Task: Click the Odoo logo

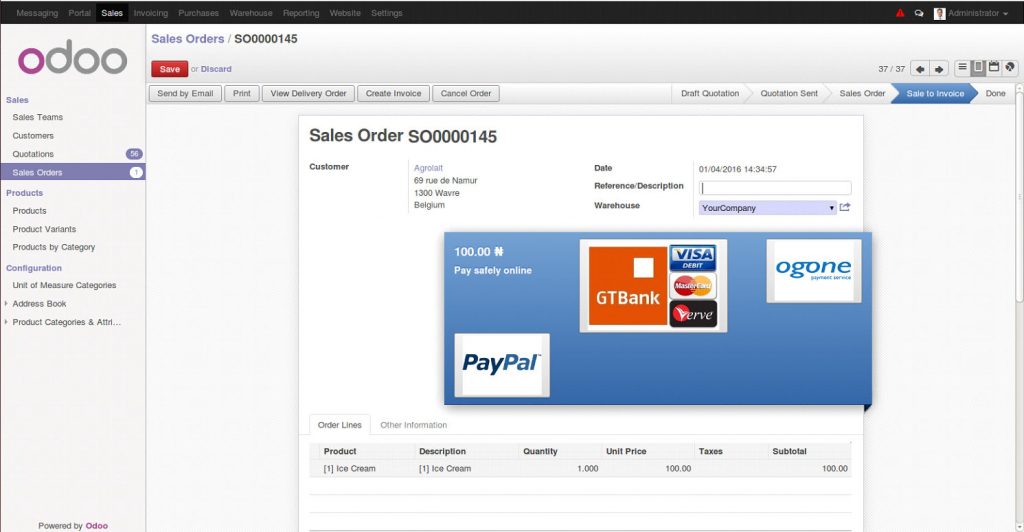Action: coord(72,59)
